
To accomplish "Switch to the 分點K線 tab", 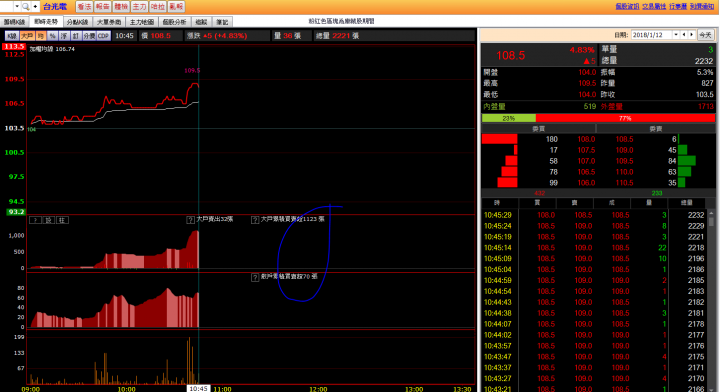I will 77,22.
